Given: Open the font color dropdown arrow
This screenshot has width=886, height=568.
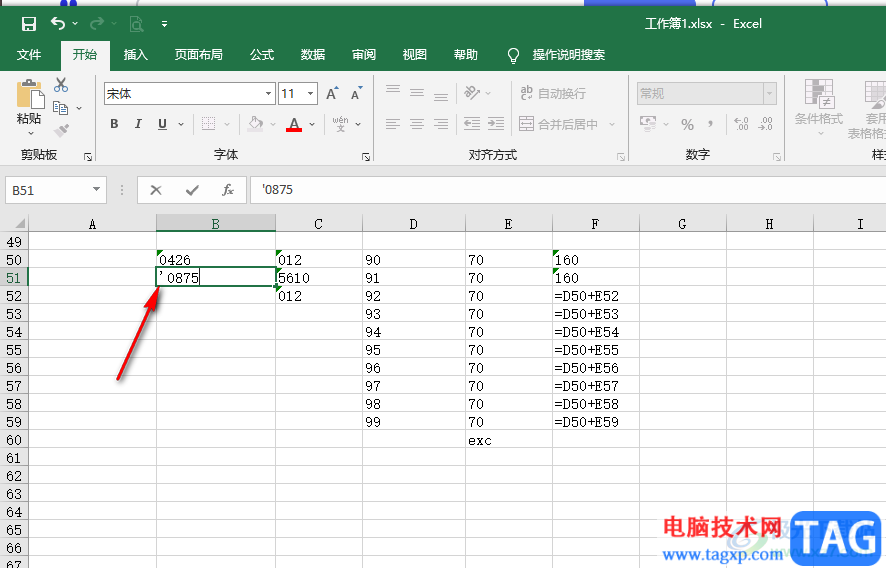Looking at the screenshot, I should (x=312, y=124).
